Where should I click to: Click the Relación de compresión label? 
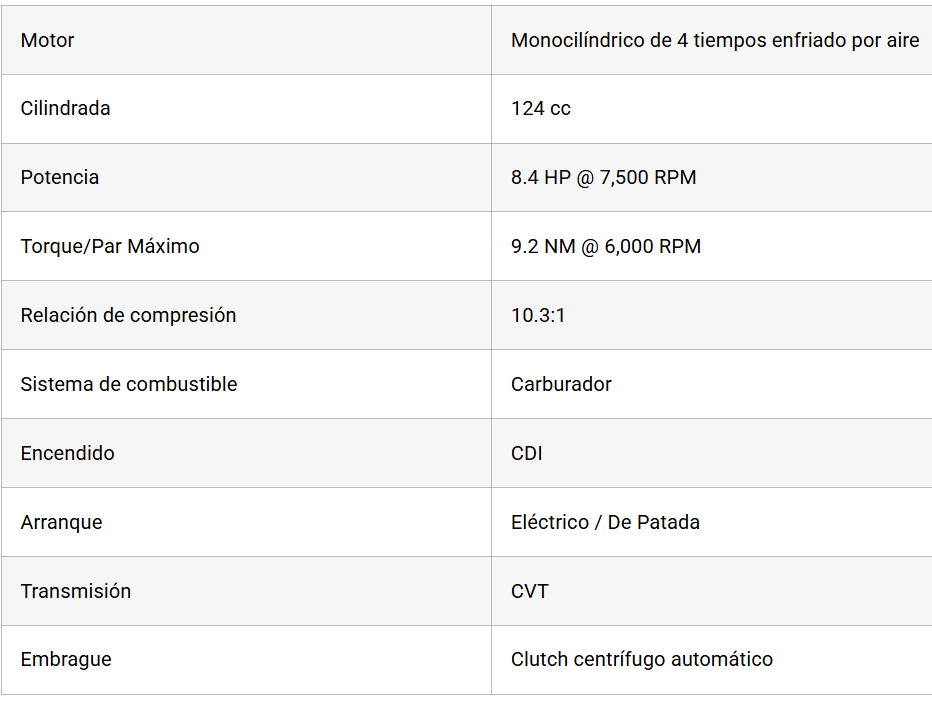tap(128, 315)
